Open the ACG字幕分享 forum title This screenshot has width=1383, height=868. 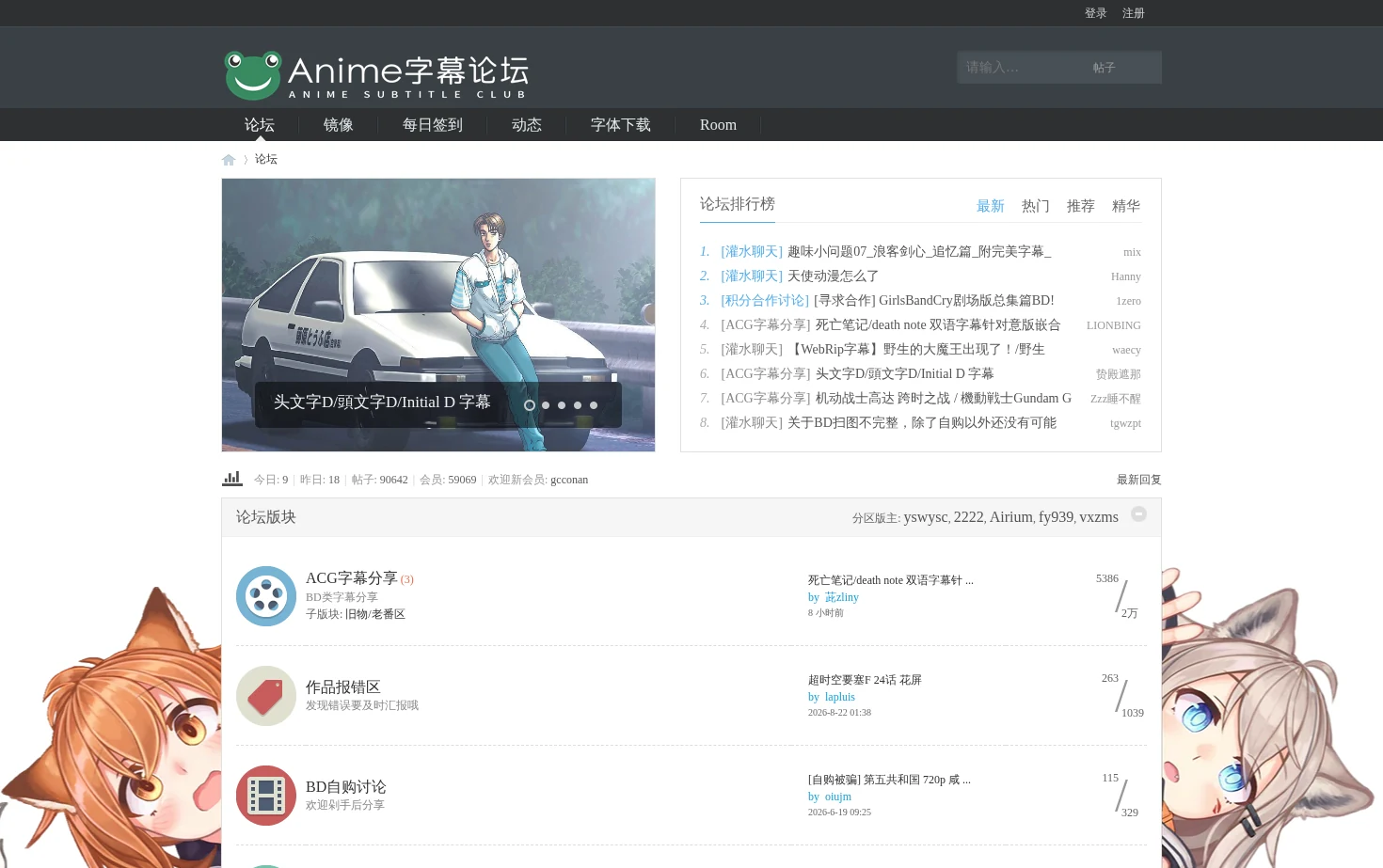click(x=352, y=578)
